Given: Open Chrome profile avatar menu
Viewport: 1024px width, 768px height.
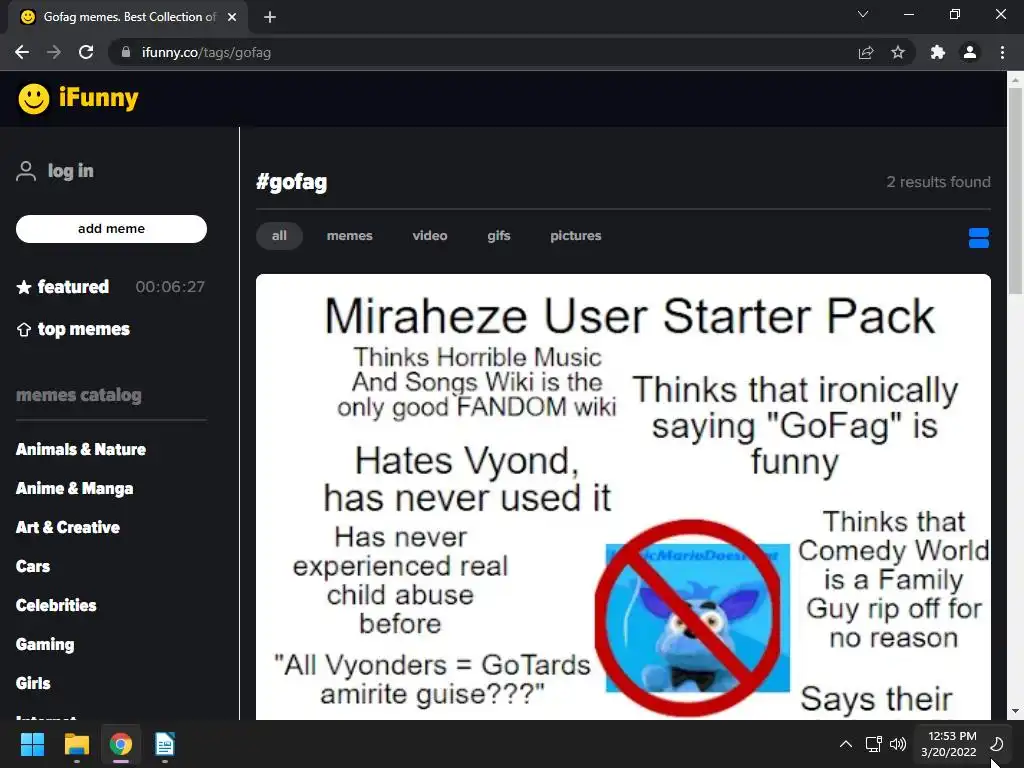Looking at the screenshot, I should click(970, 52).
